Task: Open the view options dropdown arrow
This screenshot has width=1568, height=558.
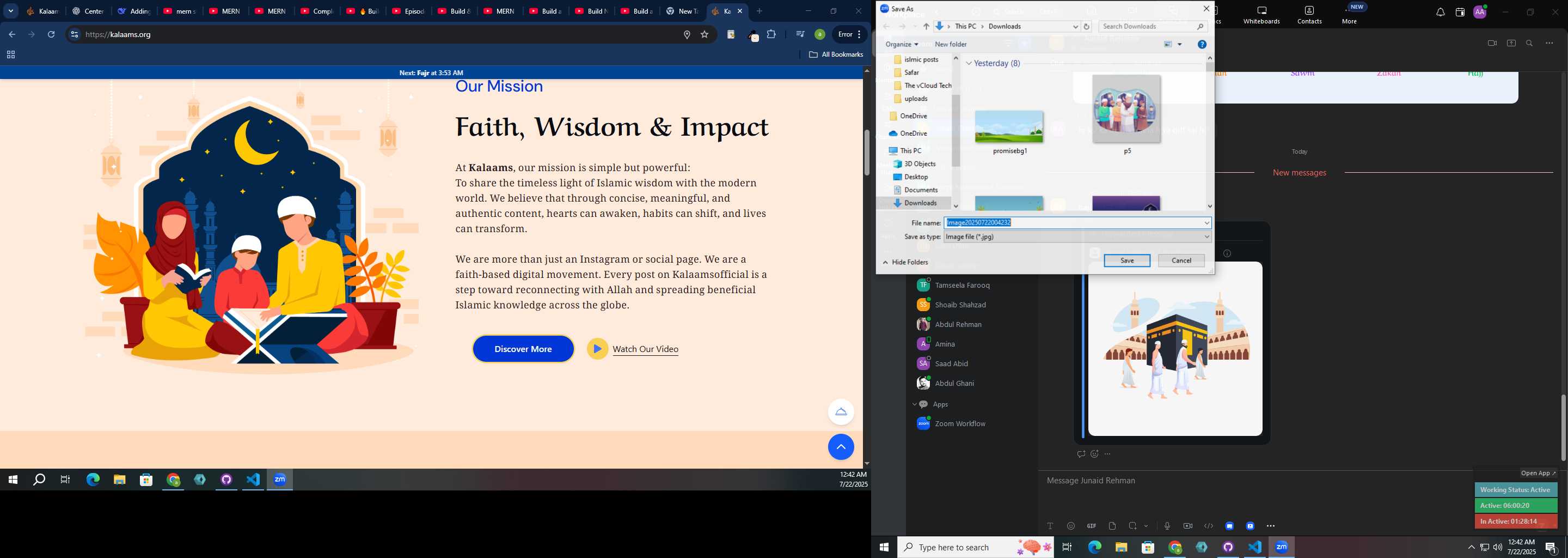Action: point(1180,45)
